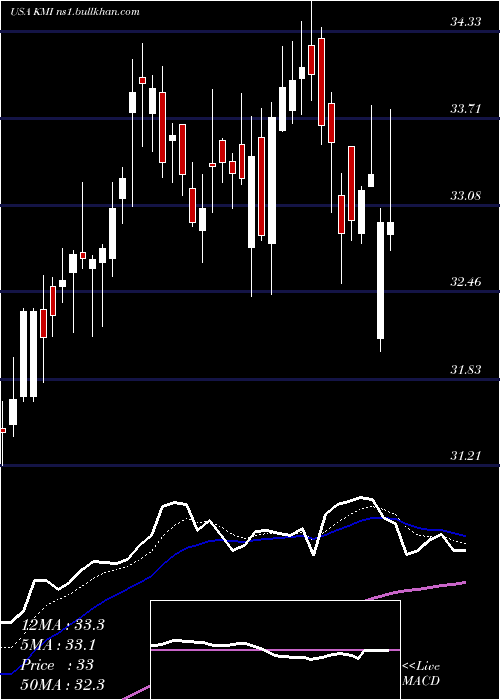
Task: Click the 34.33 price level label
Action: 466,21
